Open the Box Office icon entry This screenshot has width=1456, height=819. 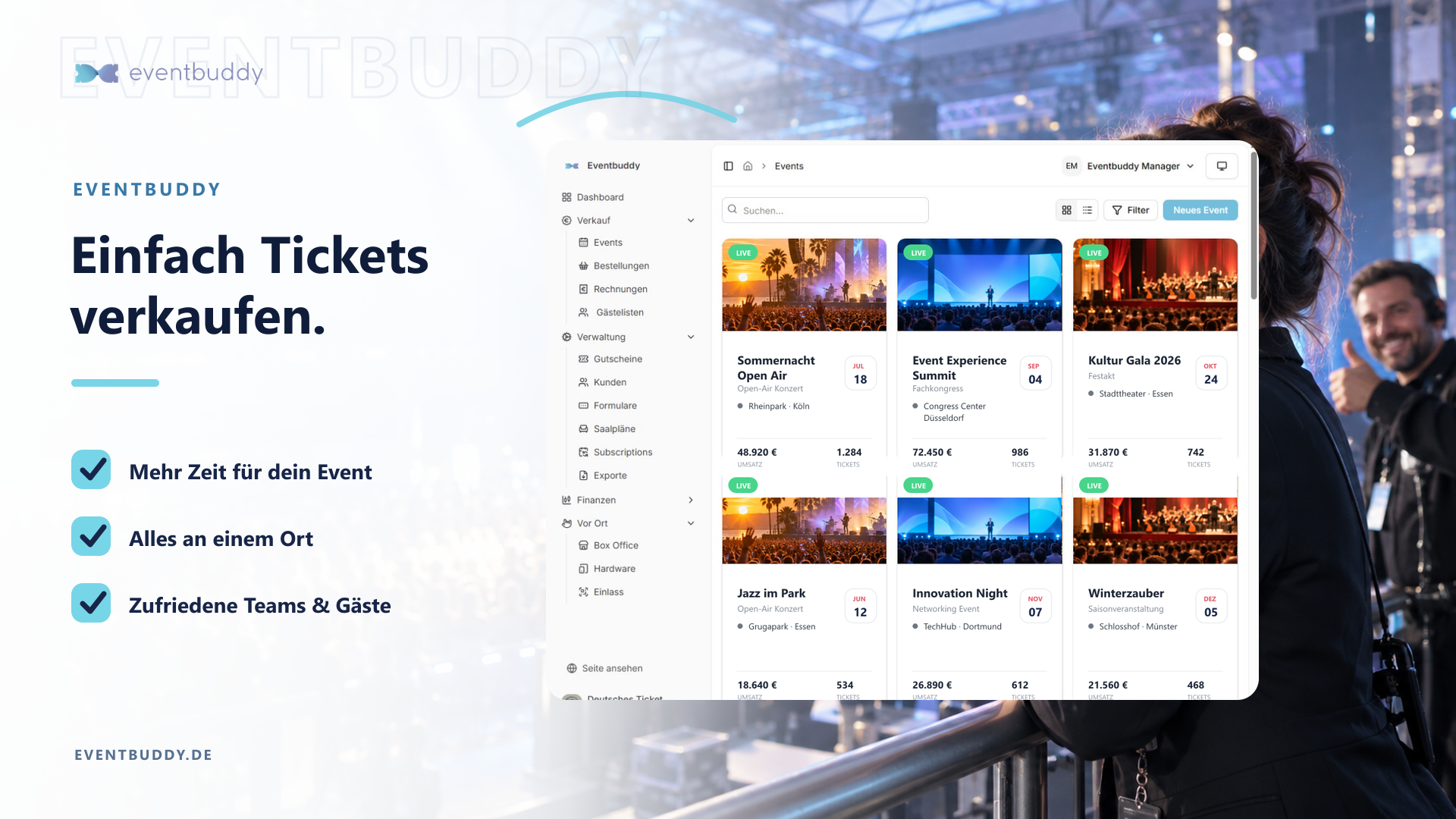click(x=583, y=545)
